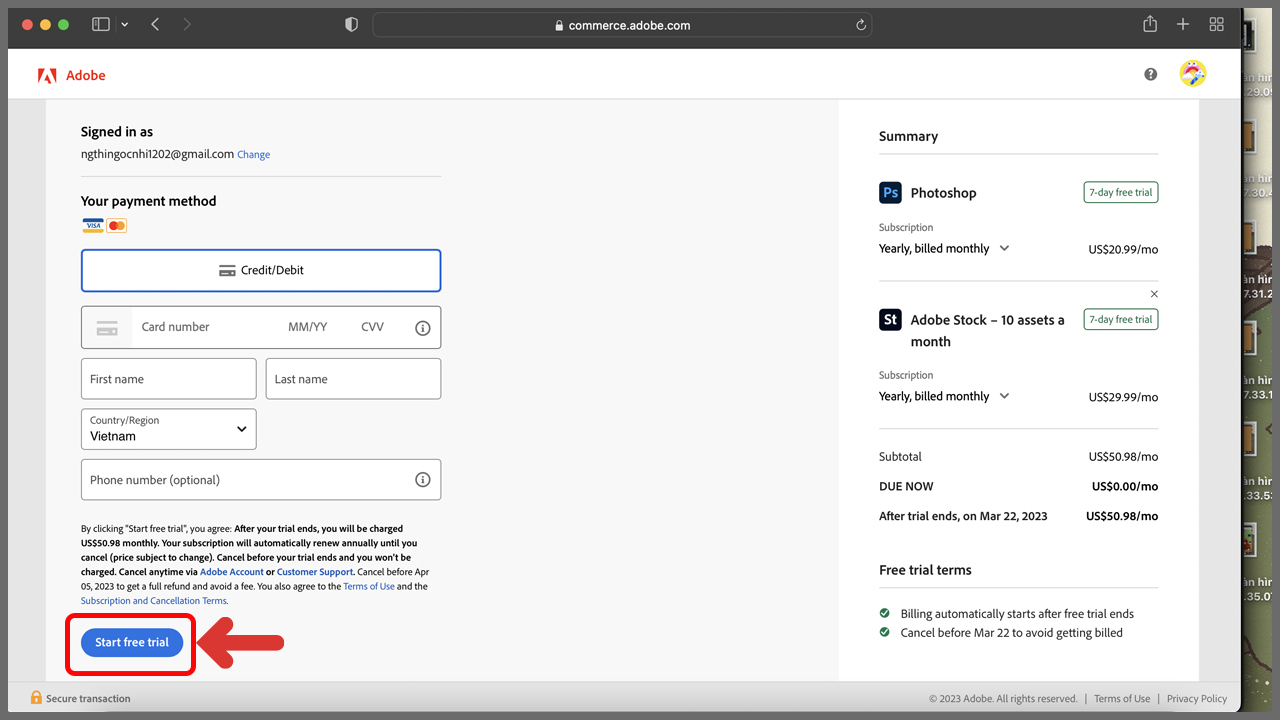This screenshot has width=1280, height=720.
Task: Open the Adobe Account link
Action: tap(232, 572)
